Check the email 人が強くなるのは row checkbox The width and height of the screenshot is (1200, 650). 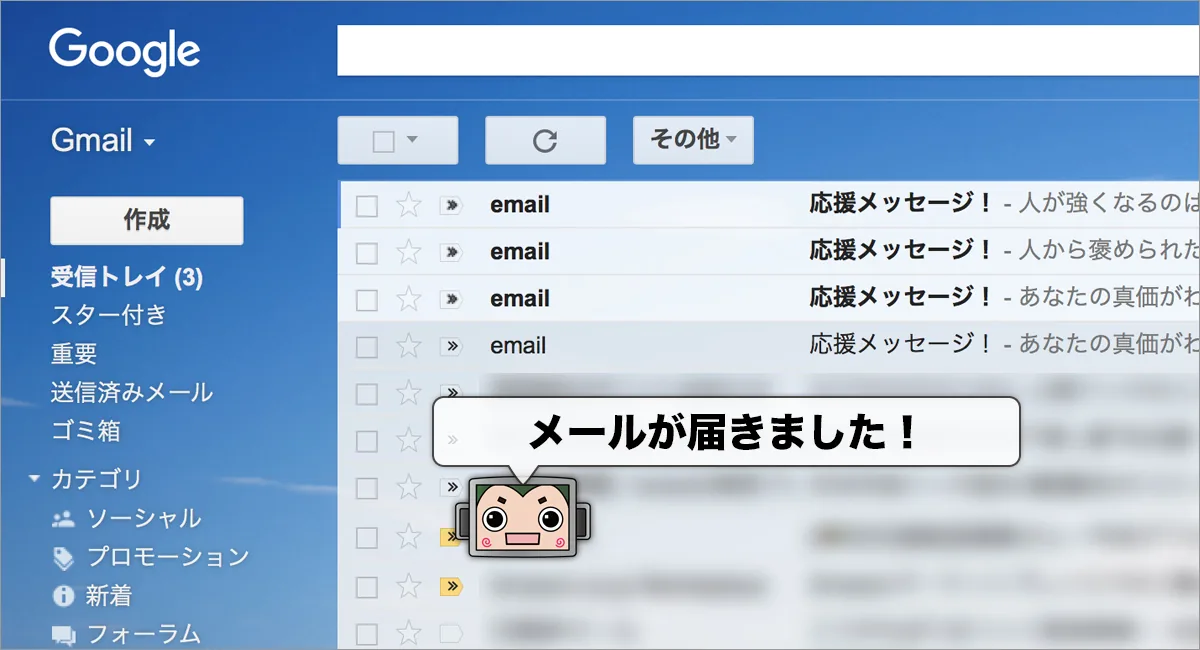(367, 206)
